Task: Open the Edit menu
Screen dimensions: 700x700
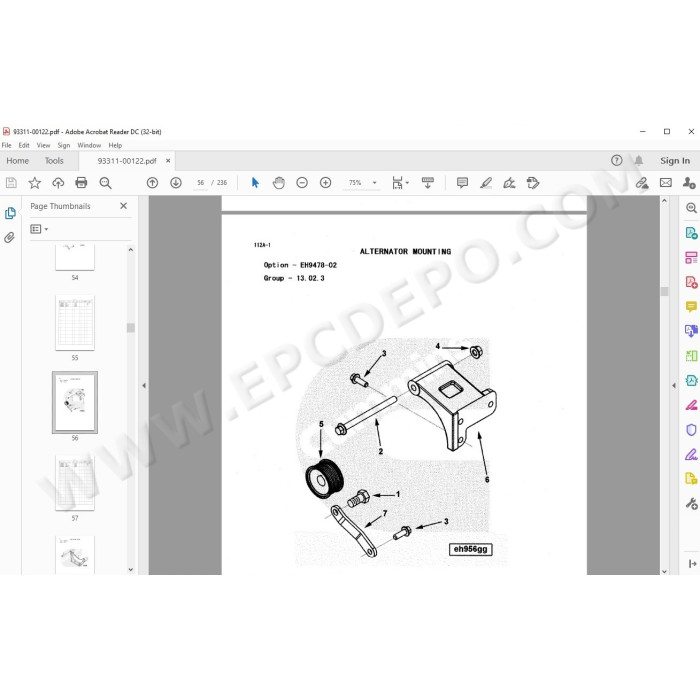Action: (x=24, y=145)
